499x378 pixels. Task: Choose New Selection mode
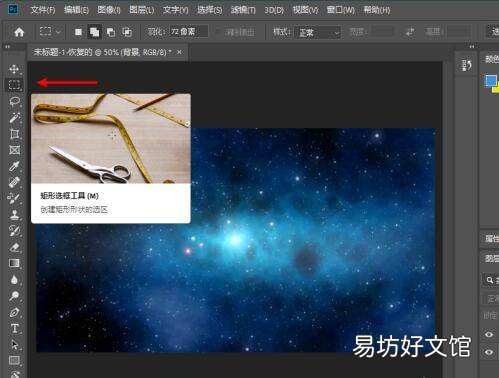(78, 32)
